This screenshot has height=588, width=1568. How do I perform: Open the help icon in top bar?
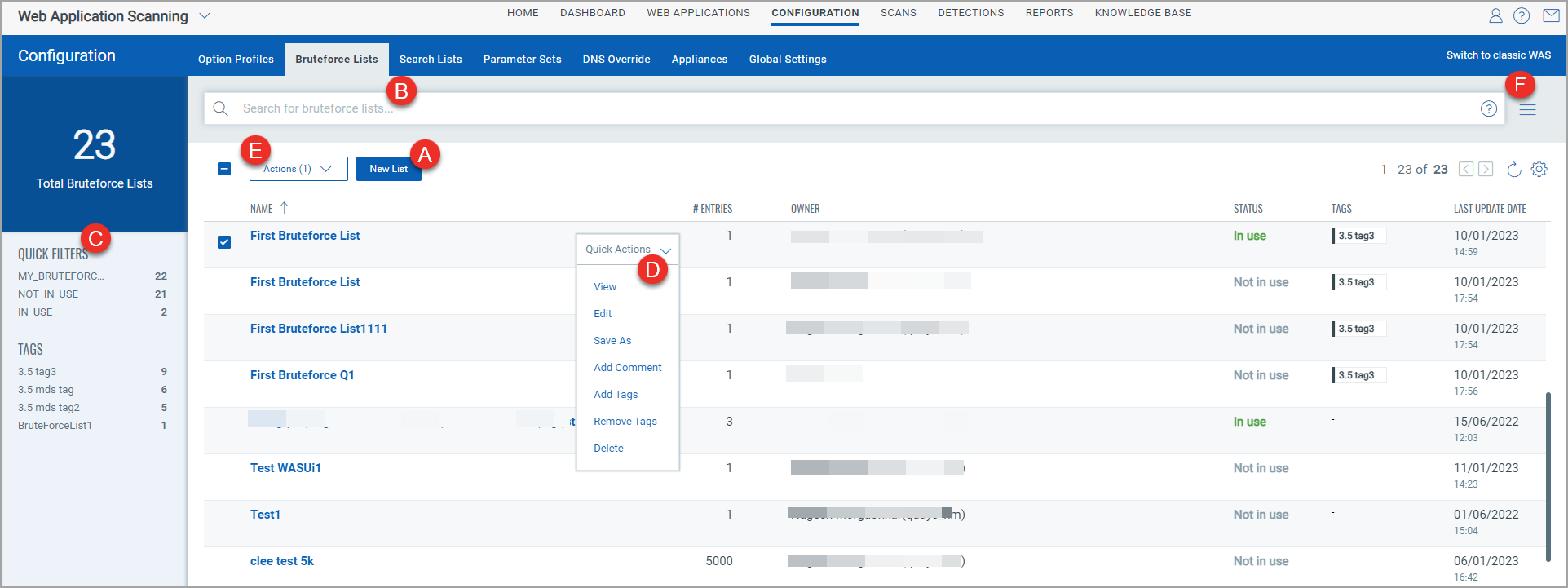coord(1522,15)
